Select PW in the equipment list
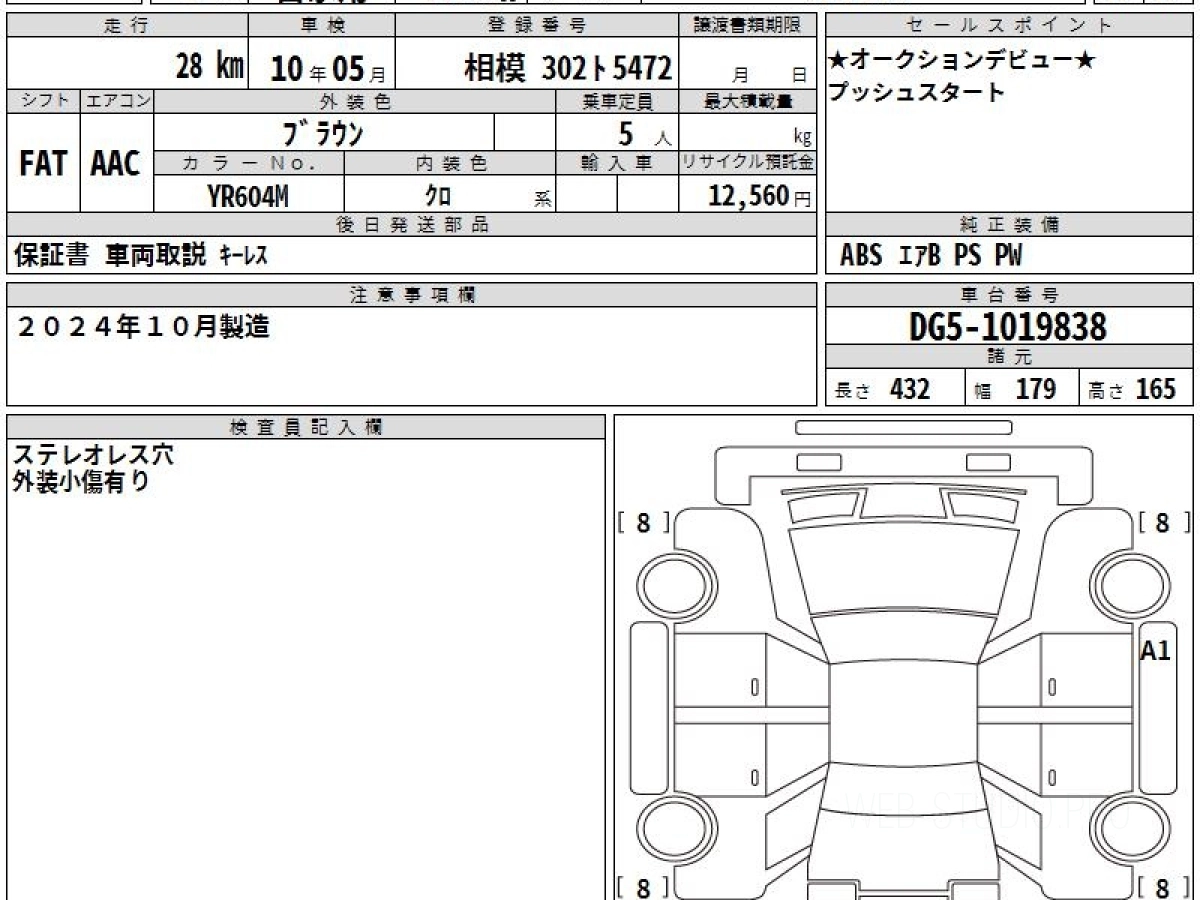 click(1008, 256)
